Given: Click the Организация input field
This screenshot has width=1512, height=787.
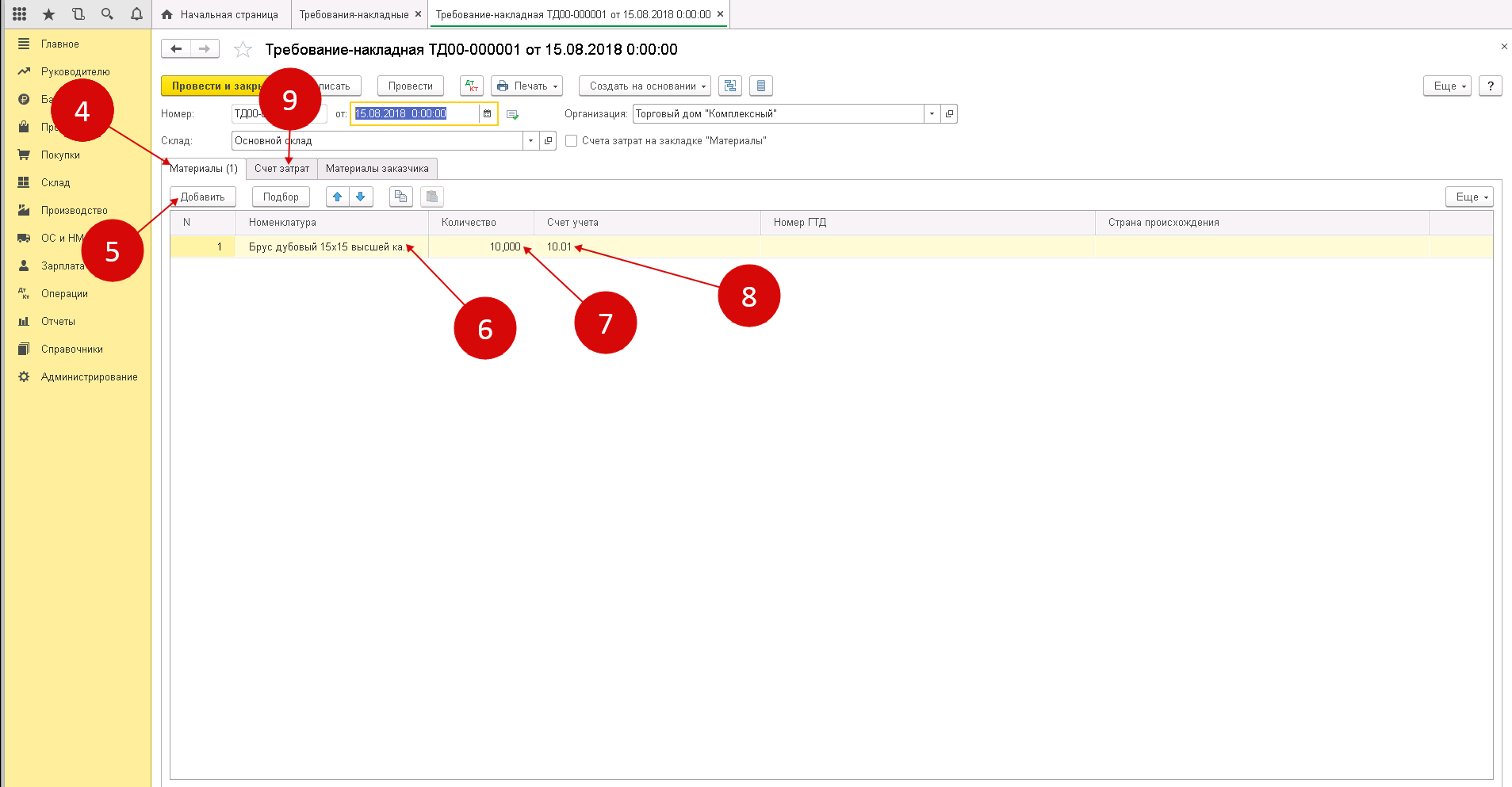Looking at the screenshot, I should click(779, 114).
